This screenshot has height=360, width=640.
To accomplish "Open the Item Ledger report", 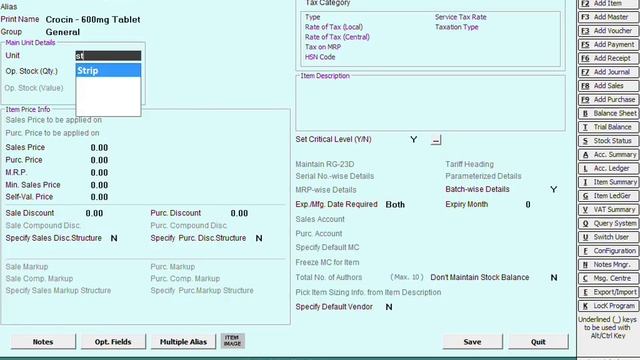I will tap(608, 196).
